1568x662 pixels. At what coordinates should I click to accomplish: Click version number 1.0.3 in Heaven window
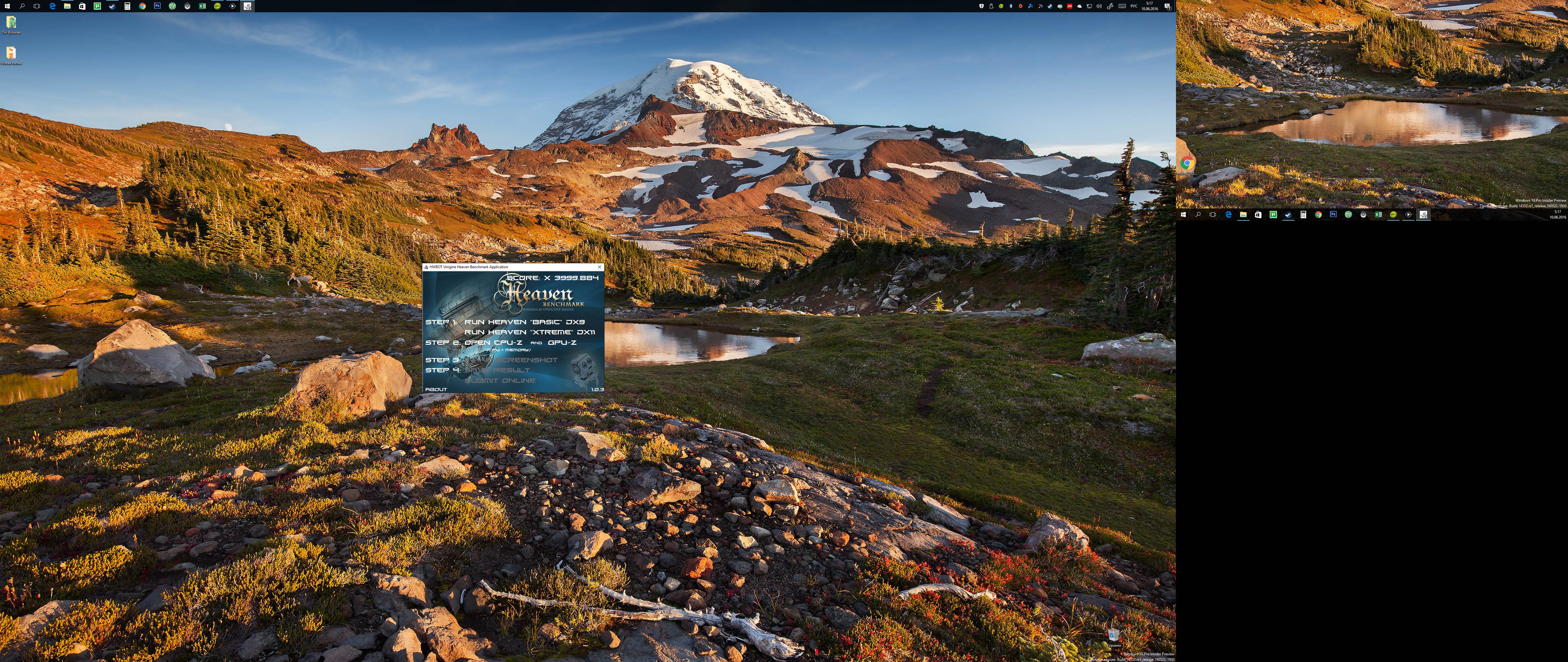pos(597,389)
